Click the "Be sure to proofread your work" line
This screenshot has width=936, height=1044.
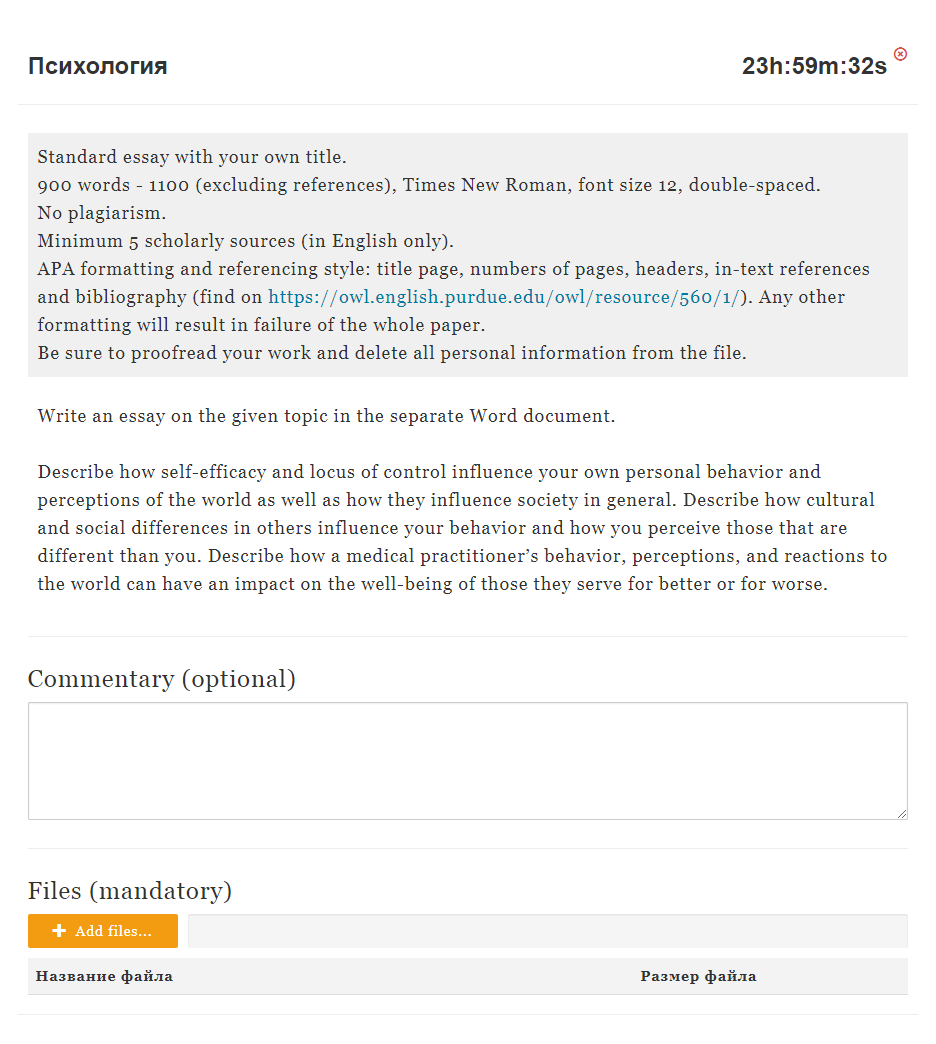tap(392, 353)
